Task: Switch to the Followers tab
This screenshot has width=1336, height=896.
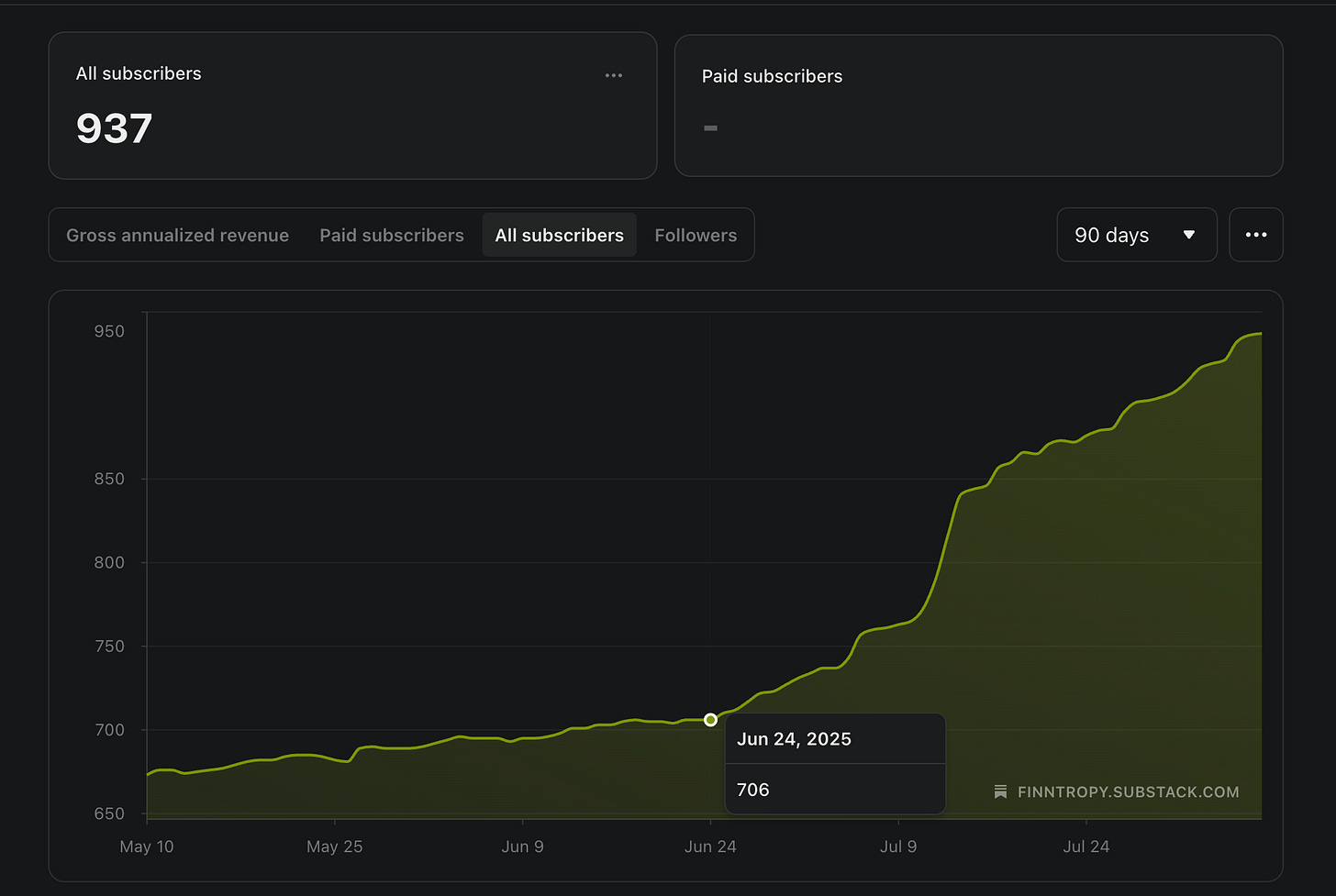Action: tap(696, 235)
